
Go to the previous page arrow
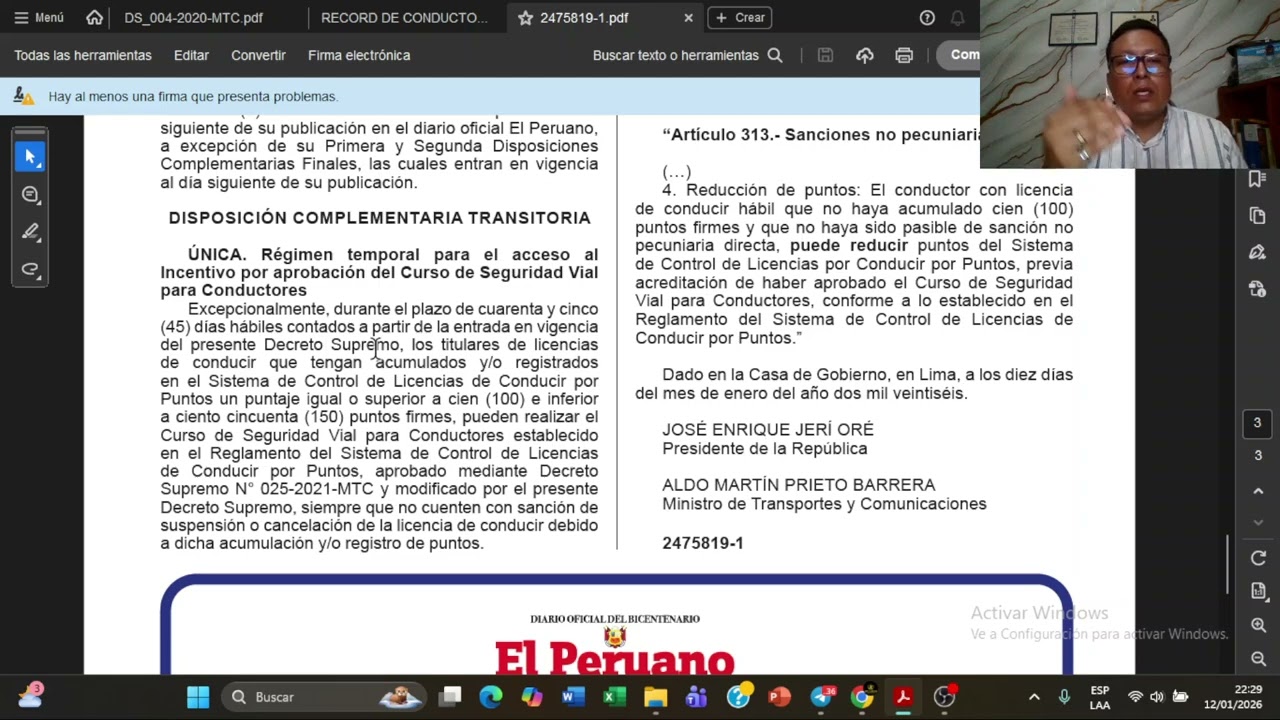1258,491
